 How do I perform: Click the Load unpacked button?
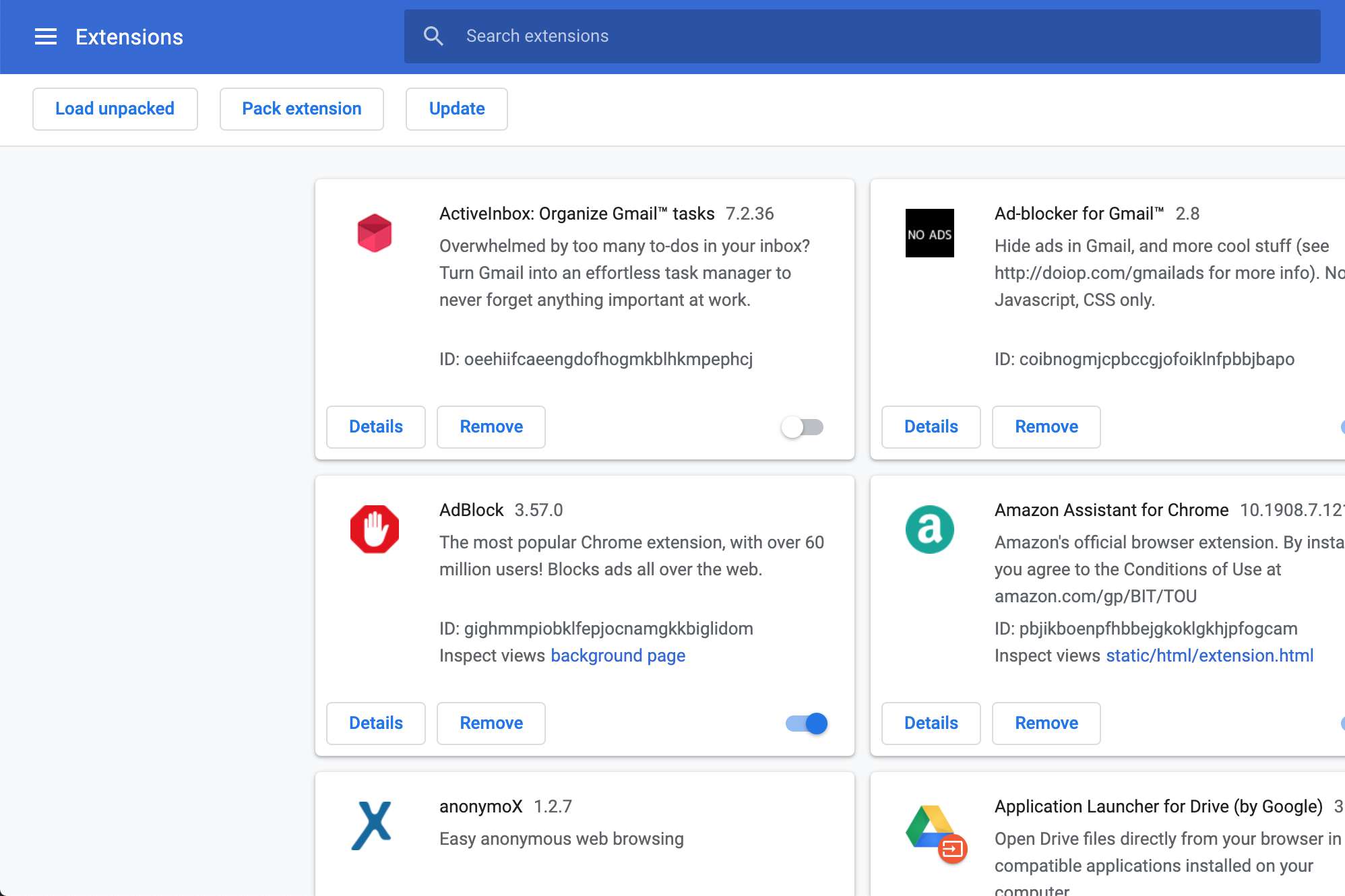(x=115, y=109)
